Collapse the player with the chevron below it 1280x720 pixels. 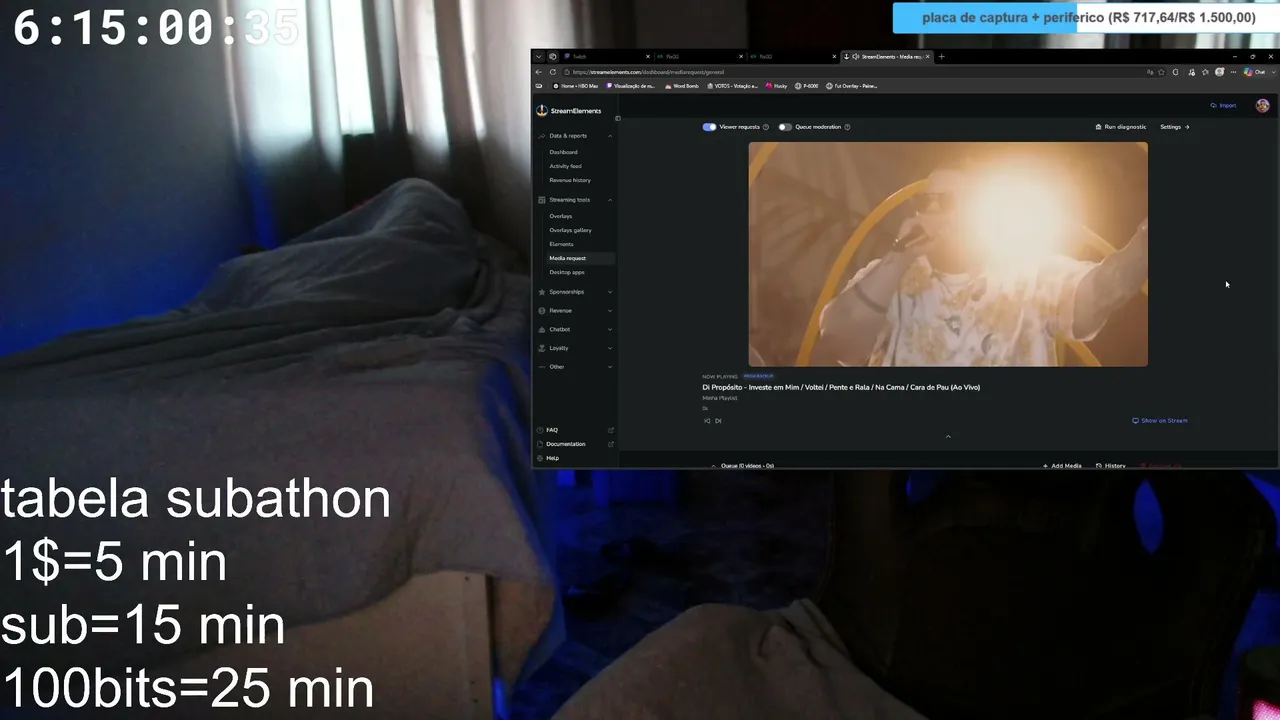tap(948, 436)
